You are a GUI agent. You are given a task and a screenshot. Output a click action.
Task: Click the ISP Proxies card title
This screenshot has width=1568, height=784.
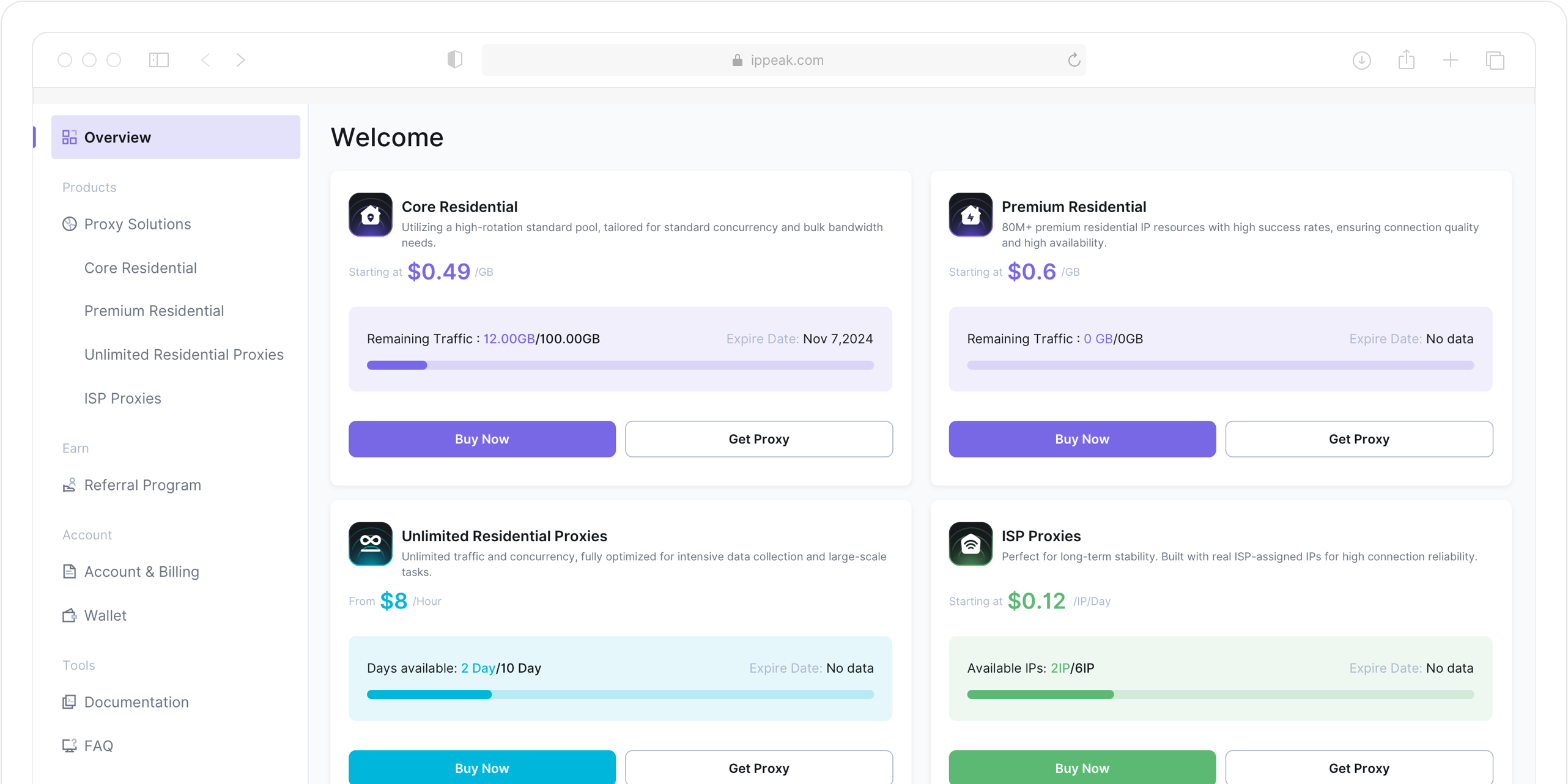tap(1041, 536)
